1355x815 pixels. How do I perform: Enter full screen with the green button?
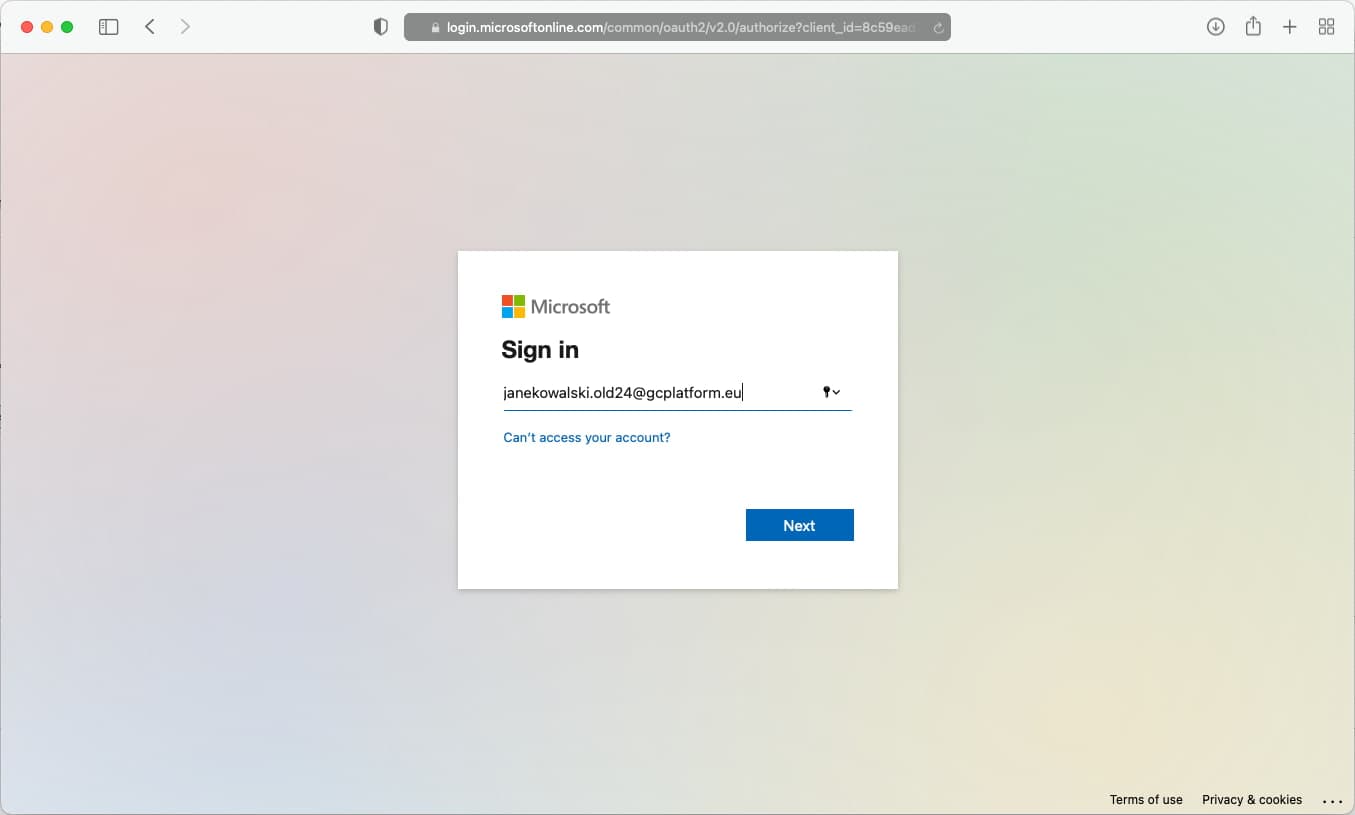(x=67, y=27)
